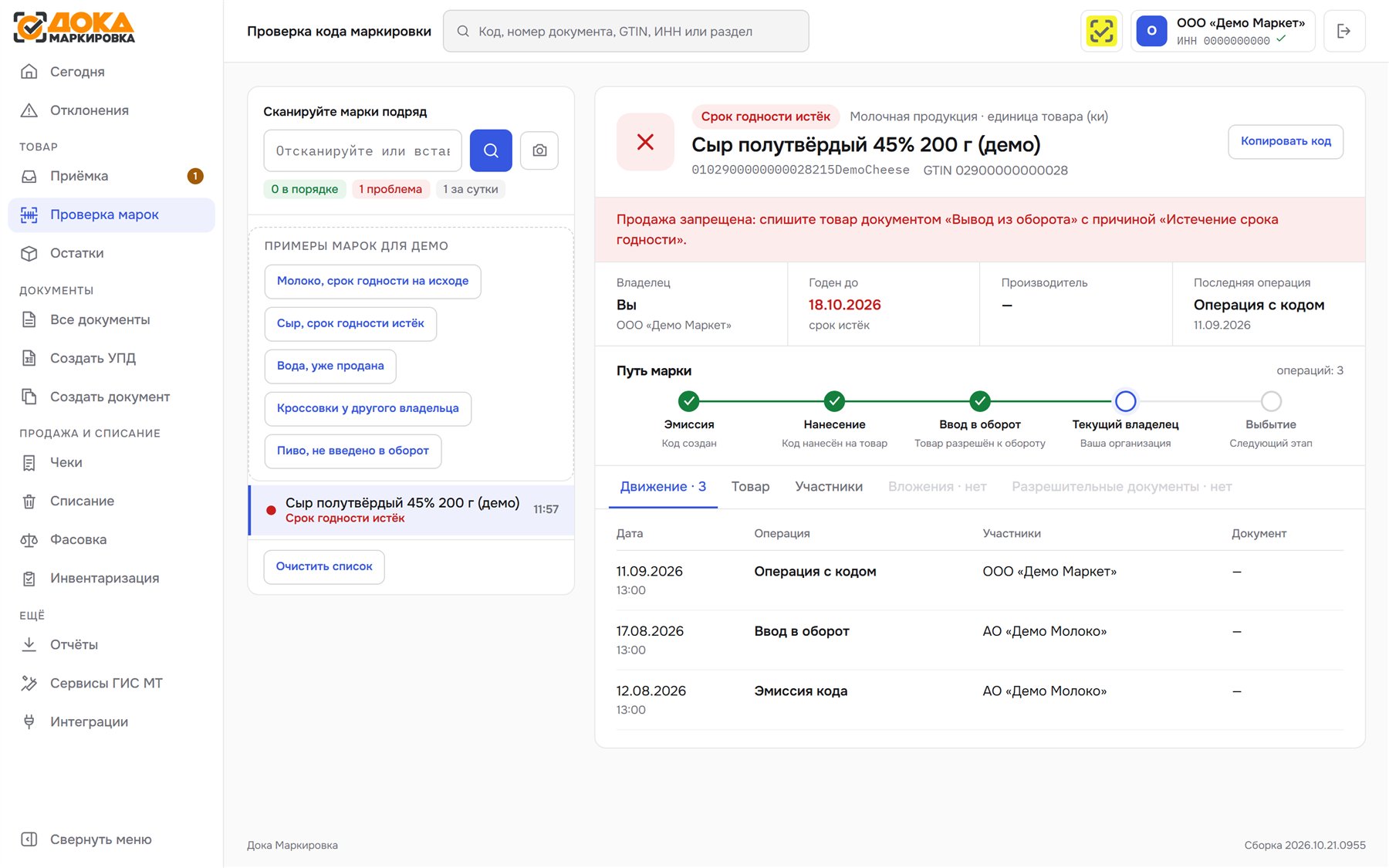
Task: Open the Сегодня home icon
Action: [x=29, y=72]
